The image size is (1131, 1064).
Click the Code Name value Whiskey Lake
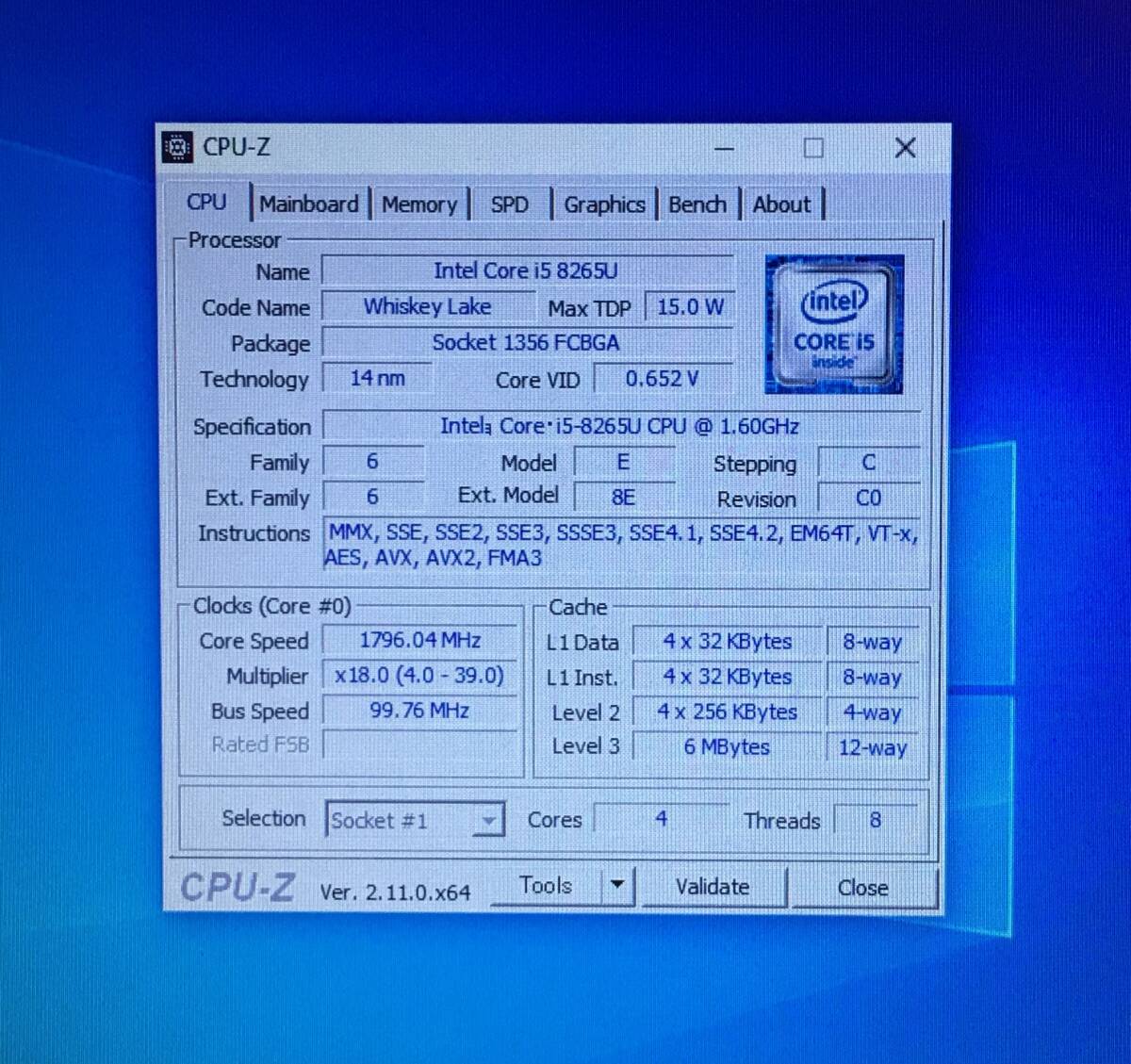(x=429, y=306)
